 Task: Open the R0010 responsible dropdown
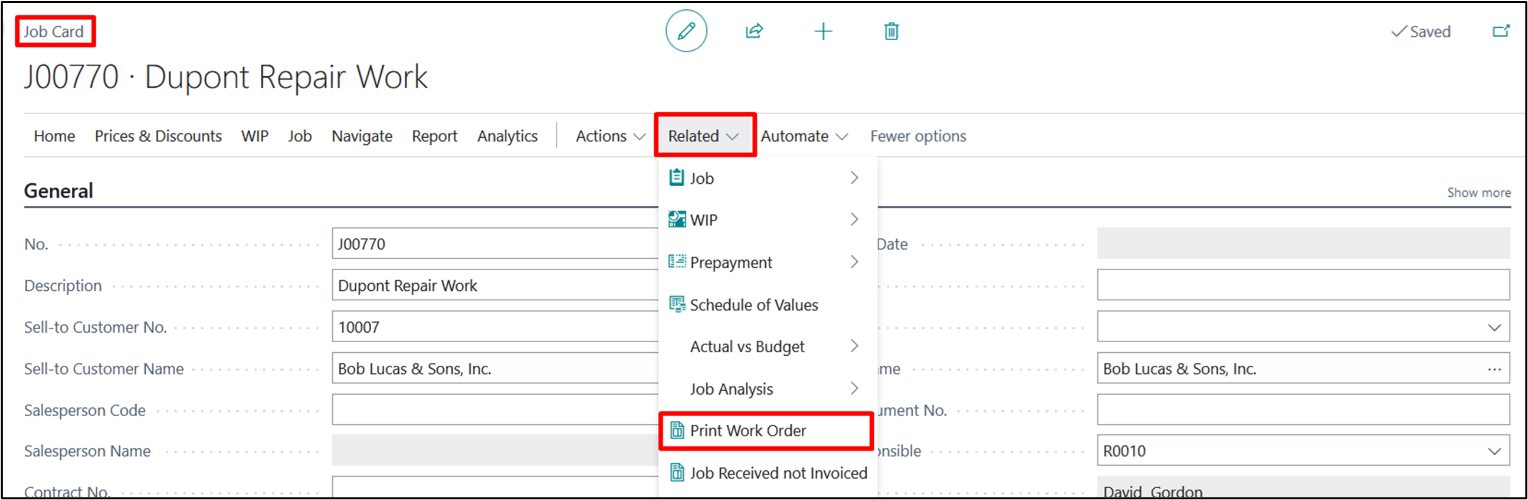[1495, 451]
